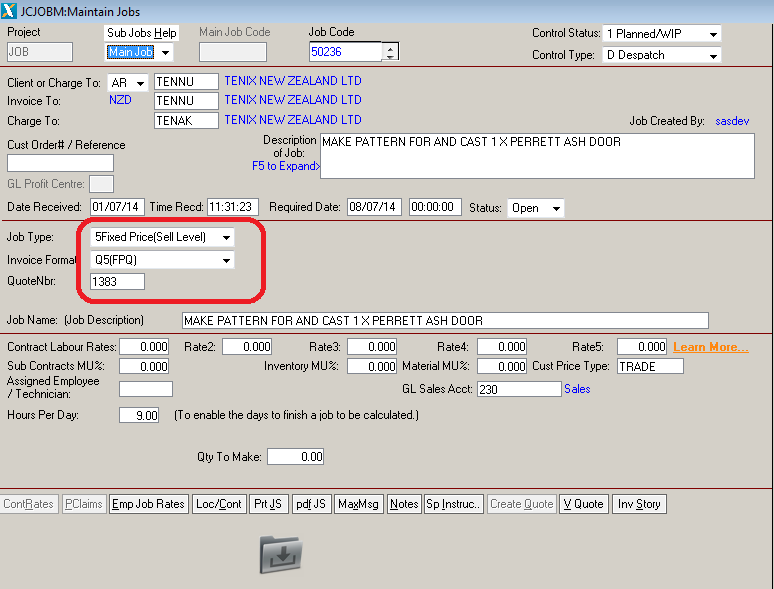Click the Qty To Make field
Viewport: 774px width, 589px height.
pyautogui.click(x=296, y=457)
